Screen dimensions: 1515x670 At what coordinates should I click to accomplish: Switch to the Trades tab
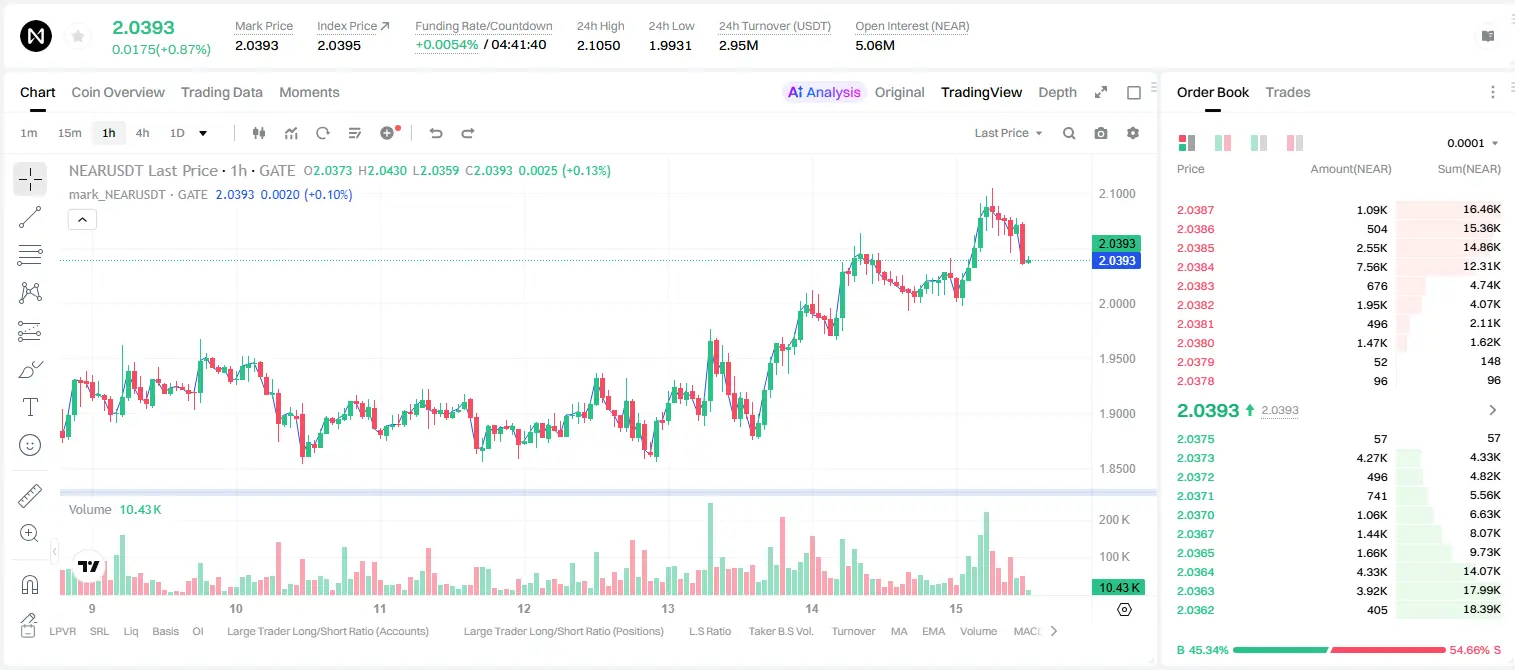(1287, 92)
